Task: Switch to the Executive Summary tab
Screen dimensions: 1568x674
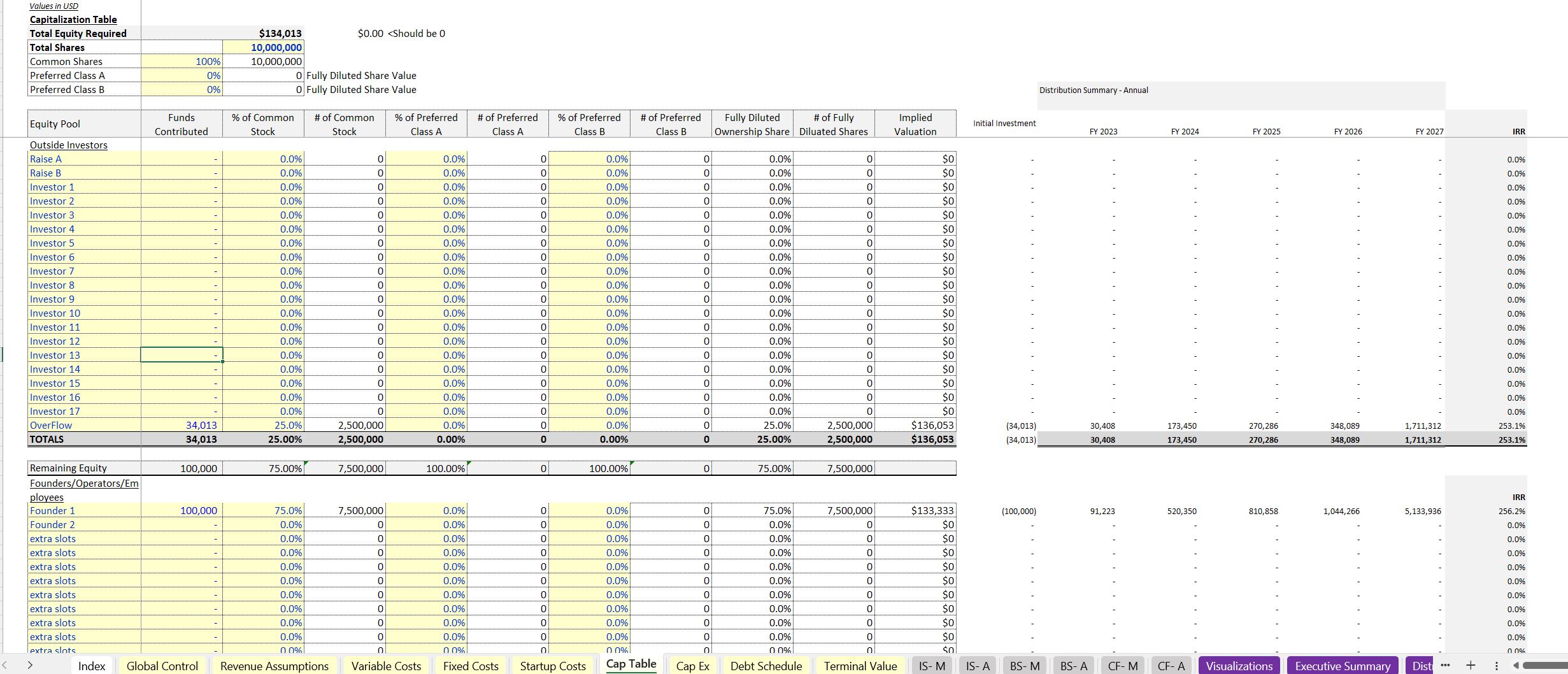Action: coord(1343,666)
